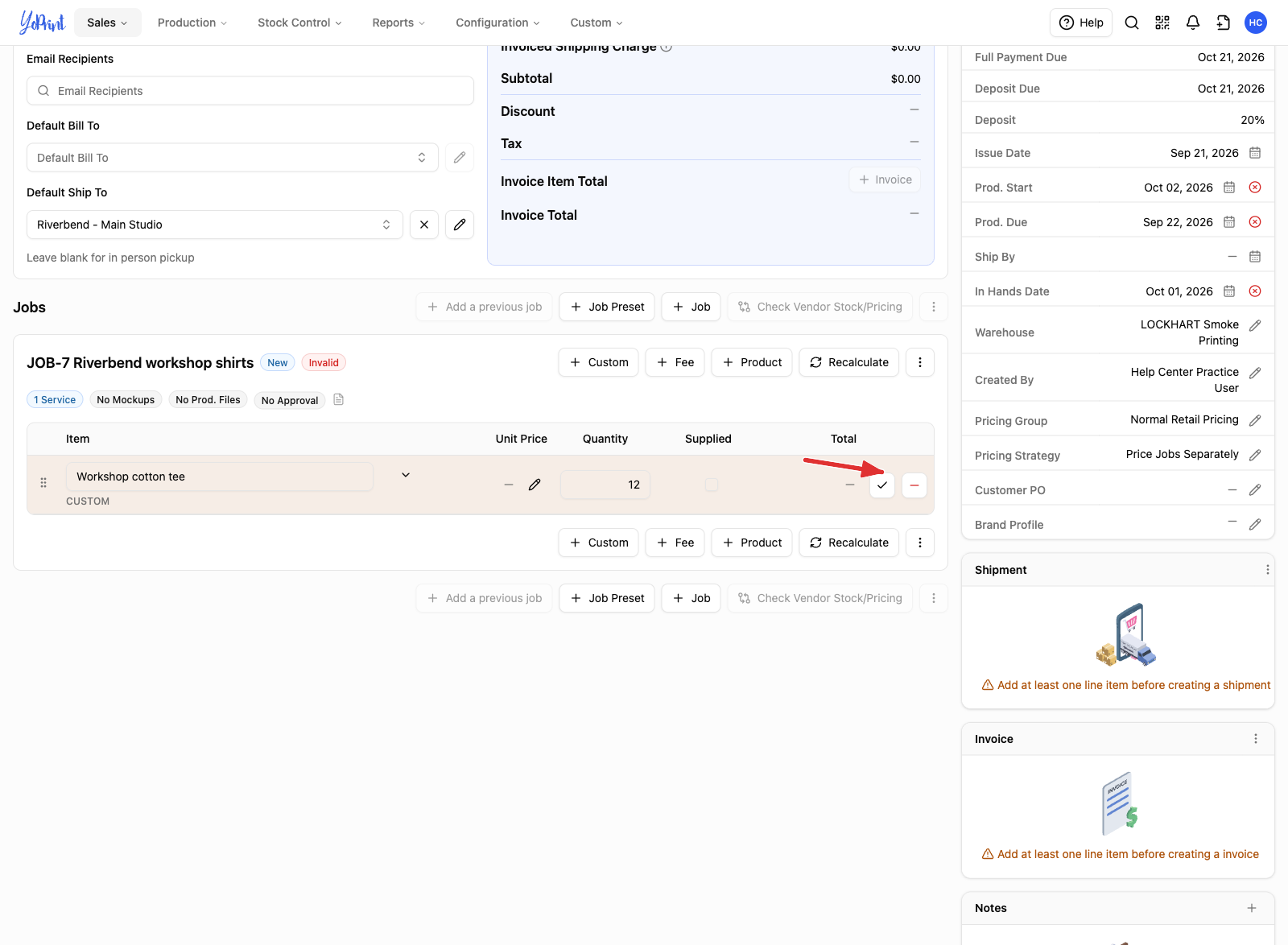The image size is (1288, 945).
Task: Open the Sales menu
Action: coord(108,23)
